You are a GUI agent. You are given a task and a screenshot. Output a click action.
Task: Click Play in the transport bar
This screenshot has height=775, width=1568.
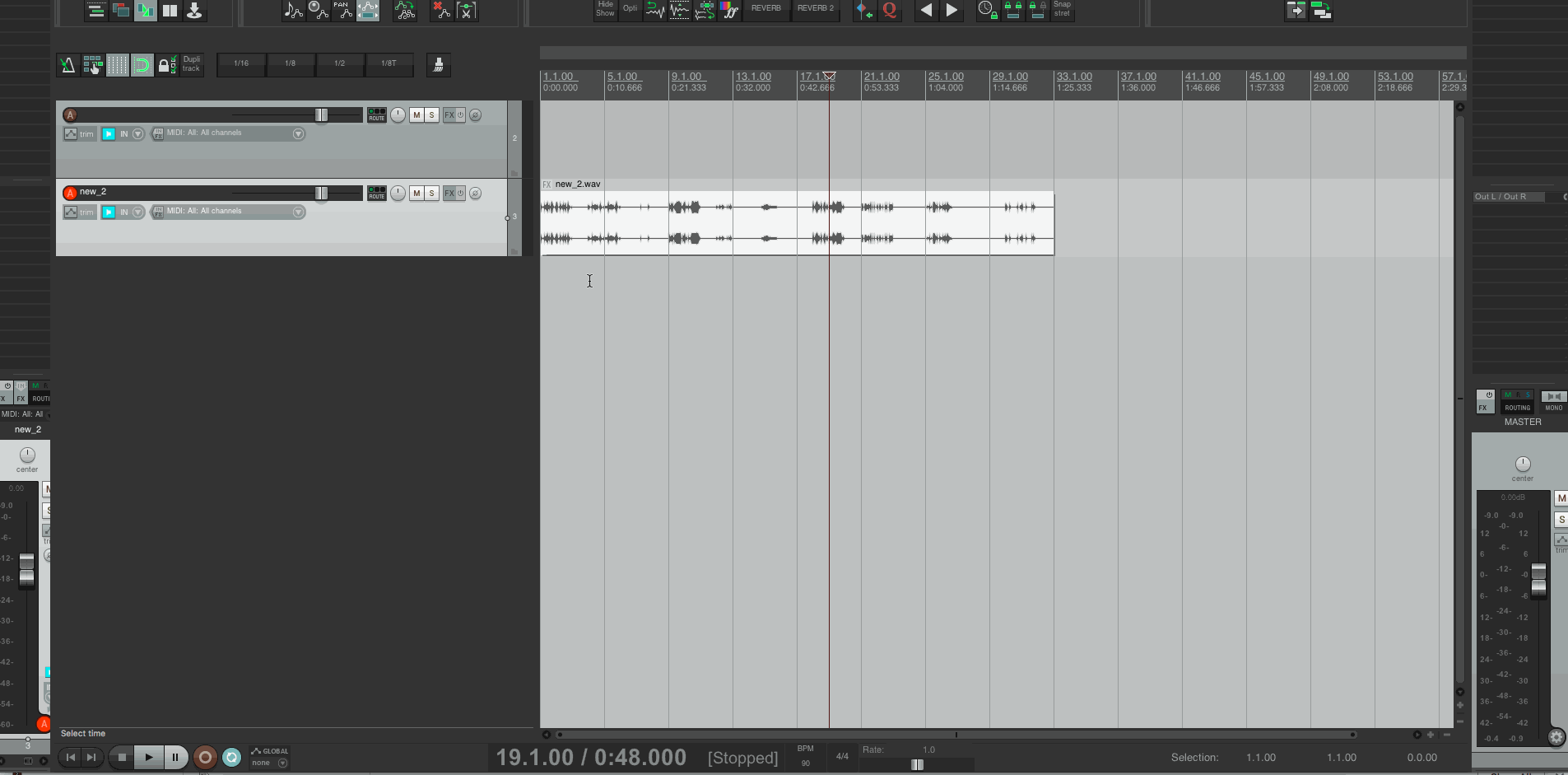(149, 758)
